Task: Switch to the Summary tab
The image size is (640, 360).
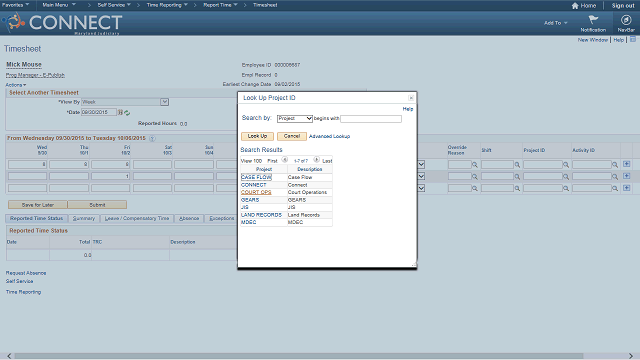Action: [84, 218]
